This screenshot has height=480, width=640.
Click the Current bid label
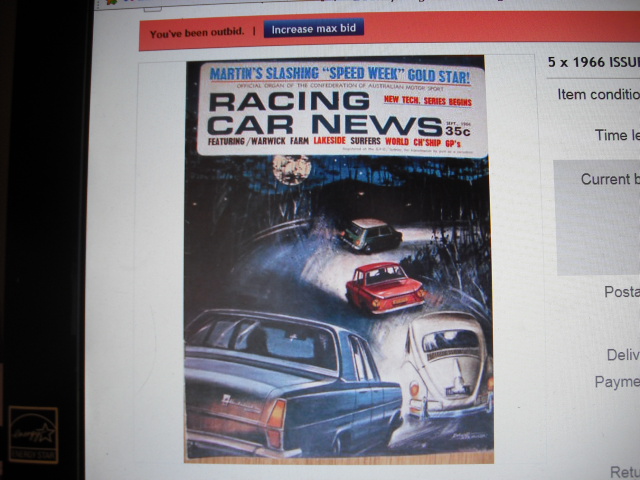[x=610, y=180]
